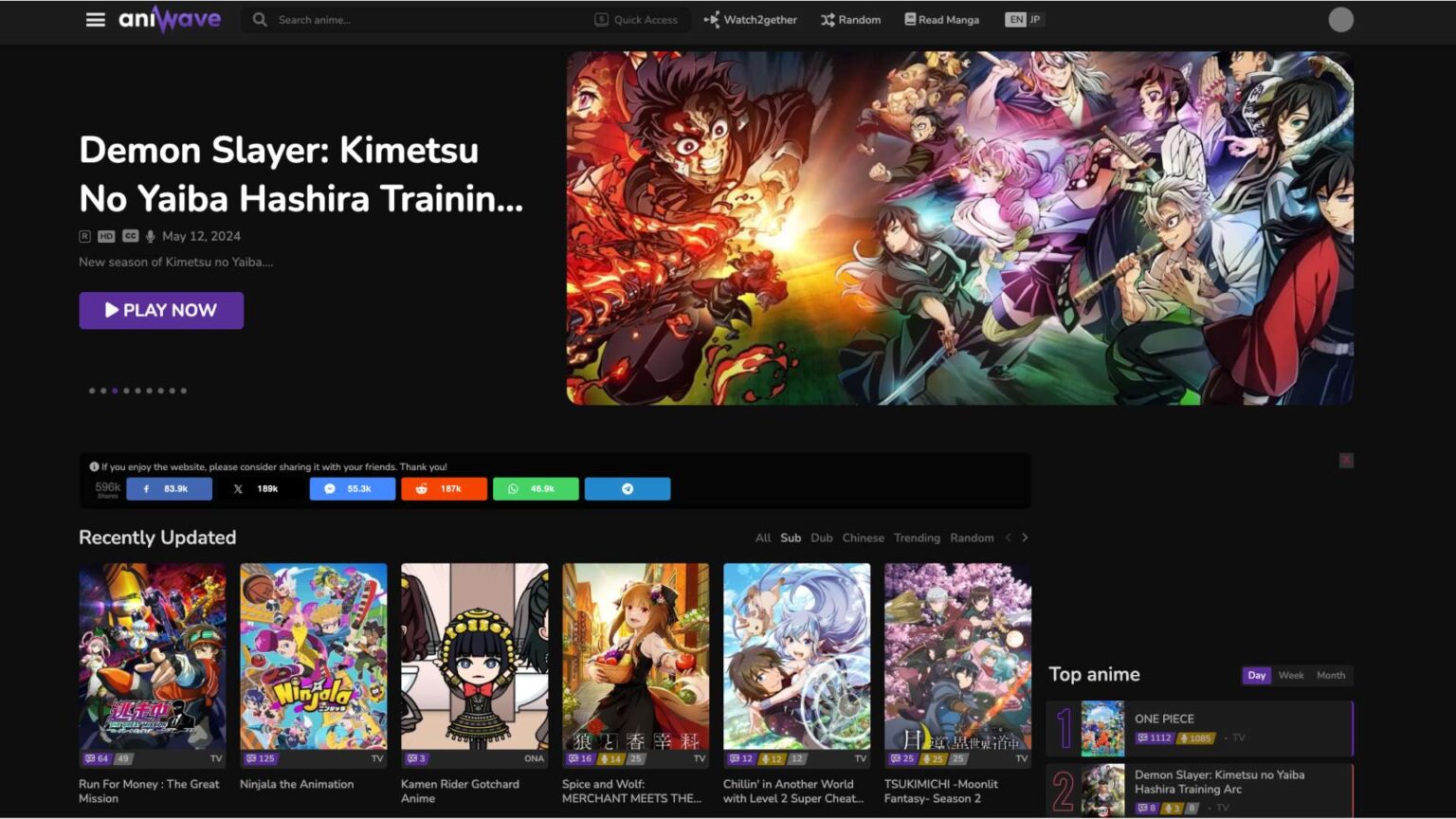Click the search magnifier icon
This screenshot has width=1456, height=819.
260,19
